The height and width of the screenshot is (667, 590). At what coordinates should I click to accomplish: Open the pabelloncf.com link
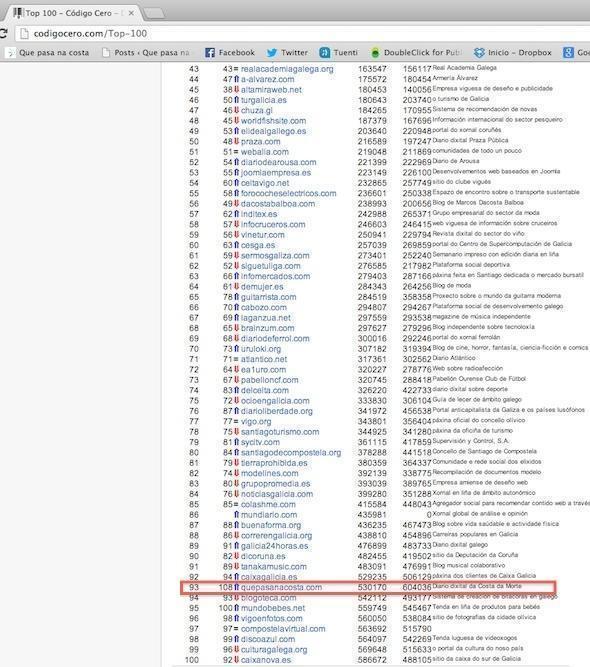[270, 380]
